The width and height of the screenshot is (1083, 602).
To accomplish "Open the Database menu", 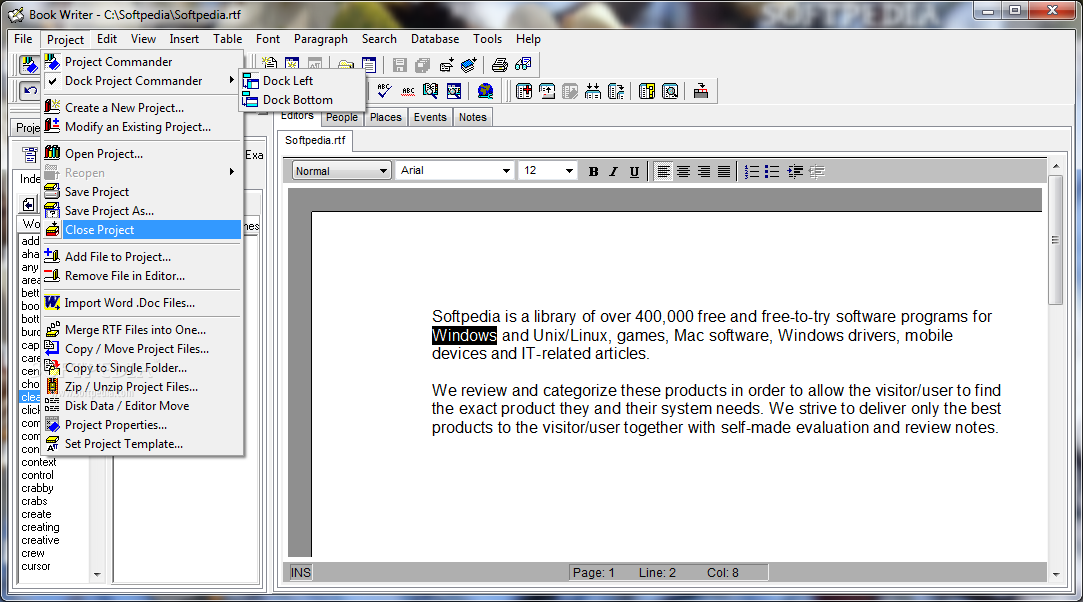I will tap(434, 39).
